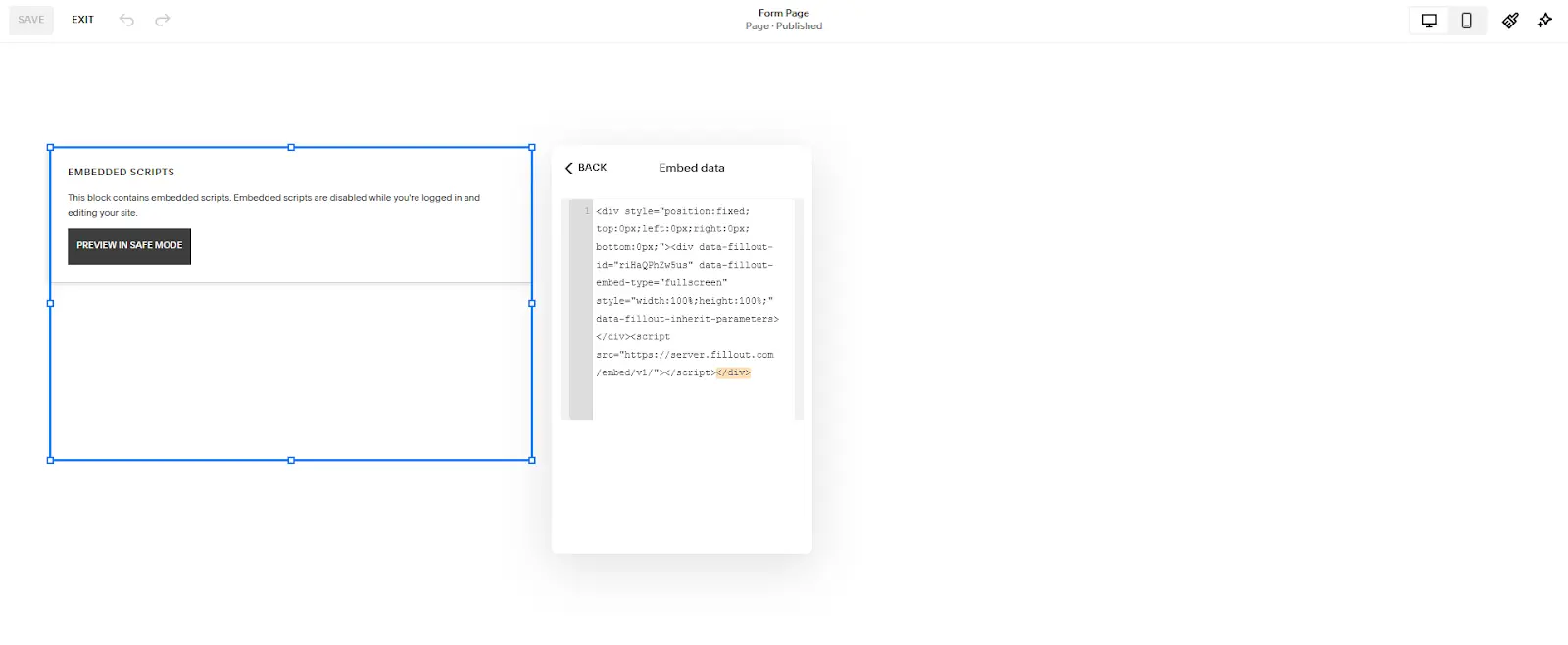1568x645 pixels.
Task: Click the SAVE button
Action: (31, 20)
